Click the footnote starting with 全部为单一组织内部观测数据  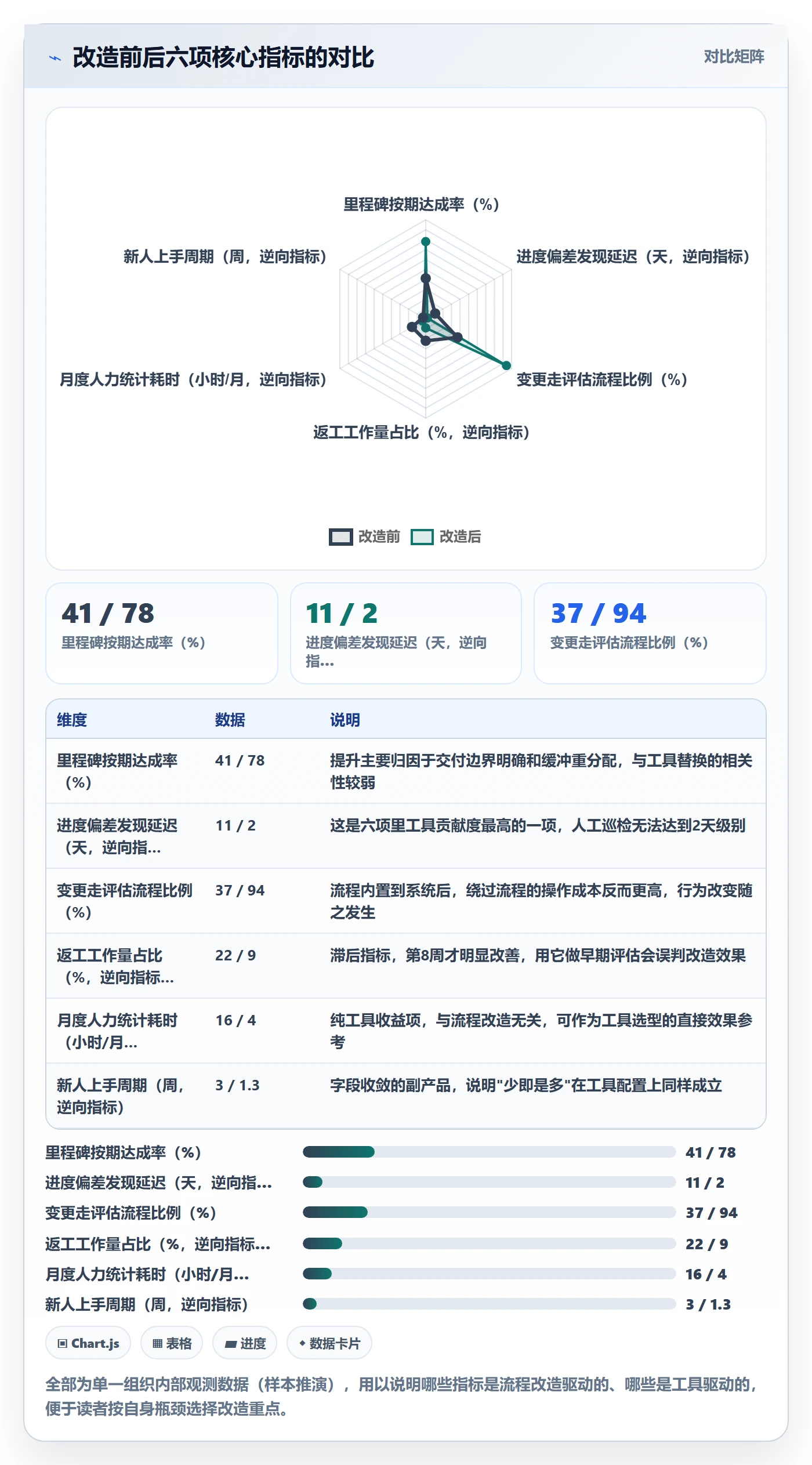pyautogui.click(x=403, y=1397)
